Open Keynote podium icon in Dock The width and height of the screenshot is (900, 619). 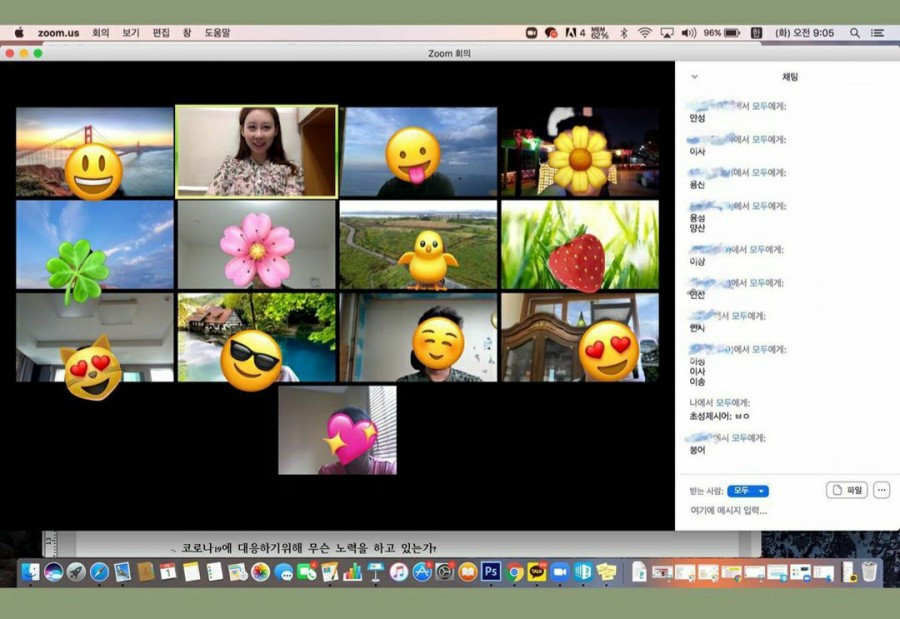[375, 572]
